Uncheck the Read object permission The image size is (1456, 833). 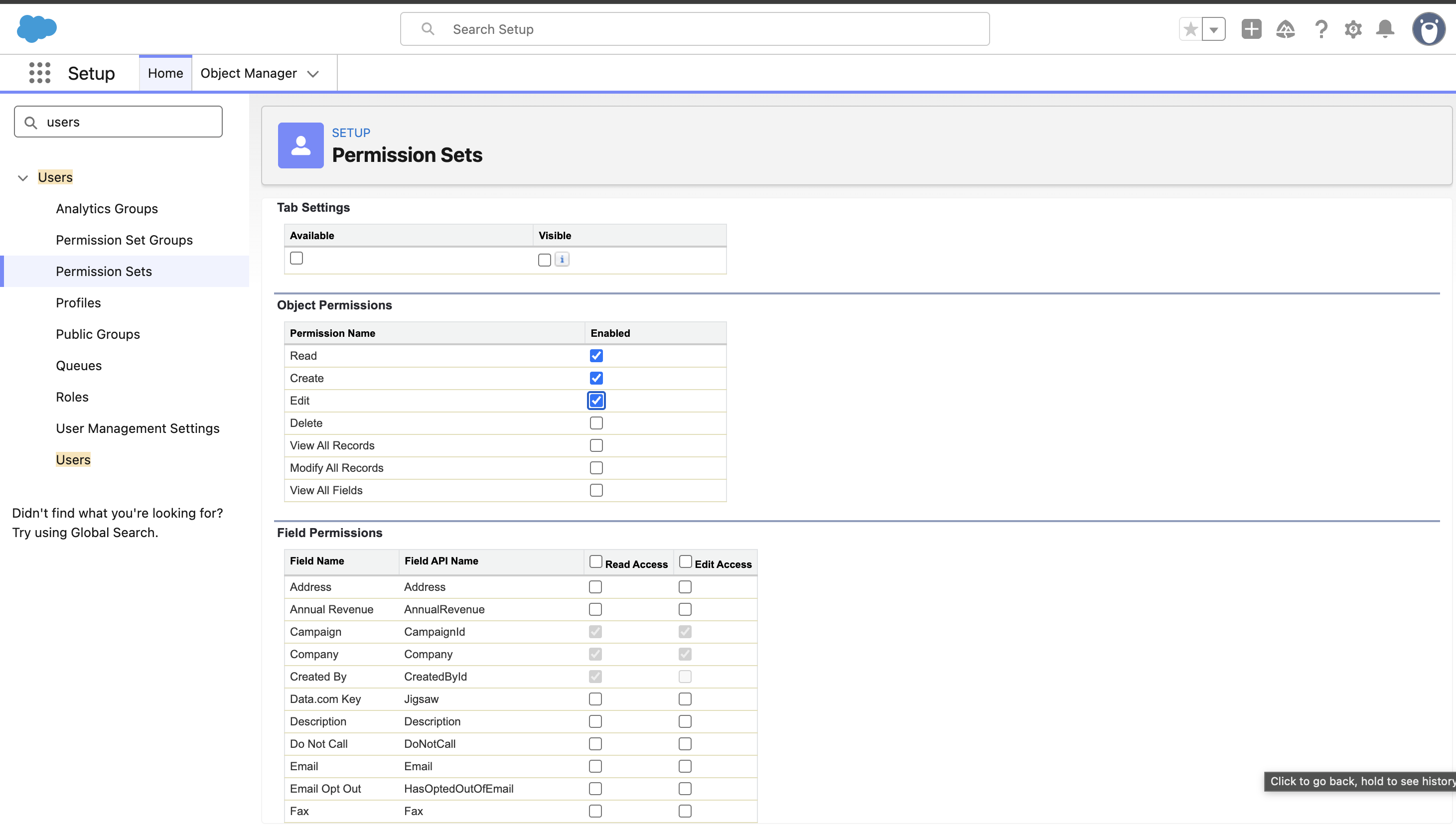(596, 356)
